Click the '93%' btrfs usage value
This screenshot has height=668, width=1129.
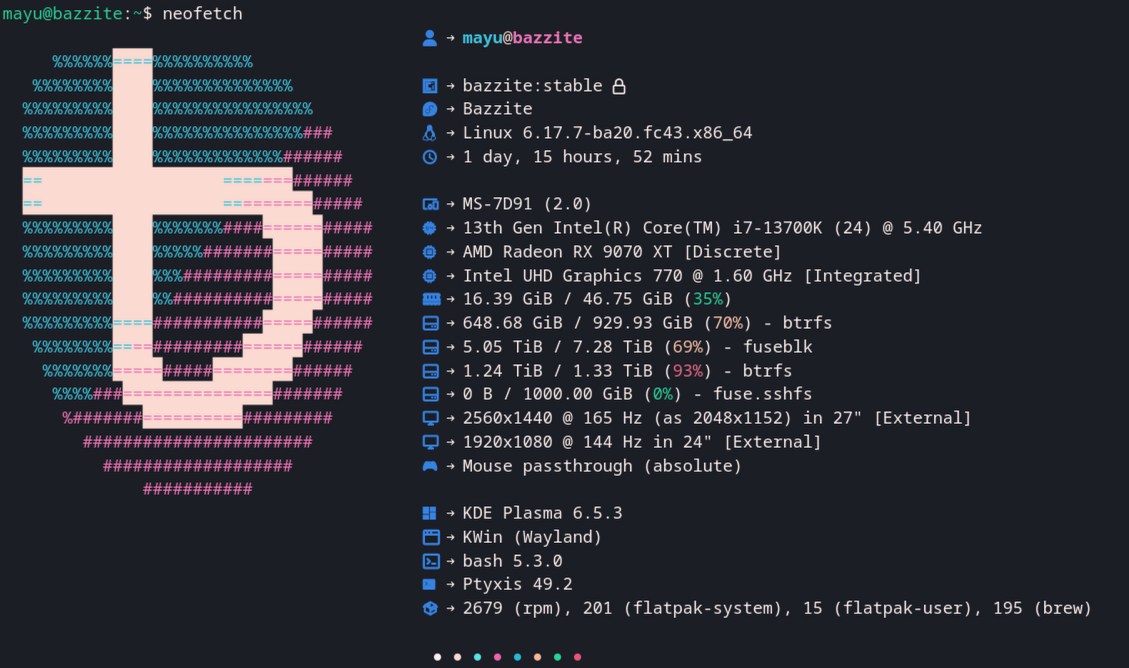click(688, 371)
